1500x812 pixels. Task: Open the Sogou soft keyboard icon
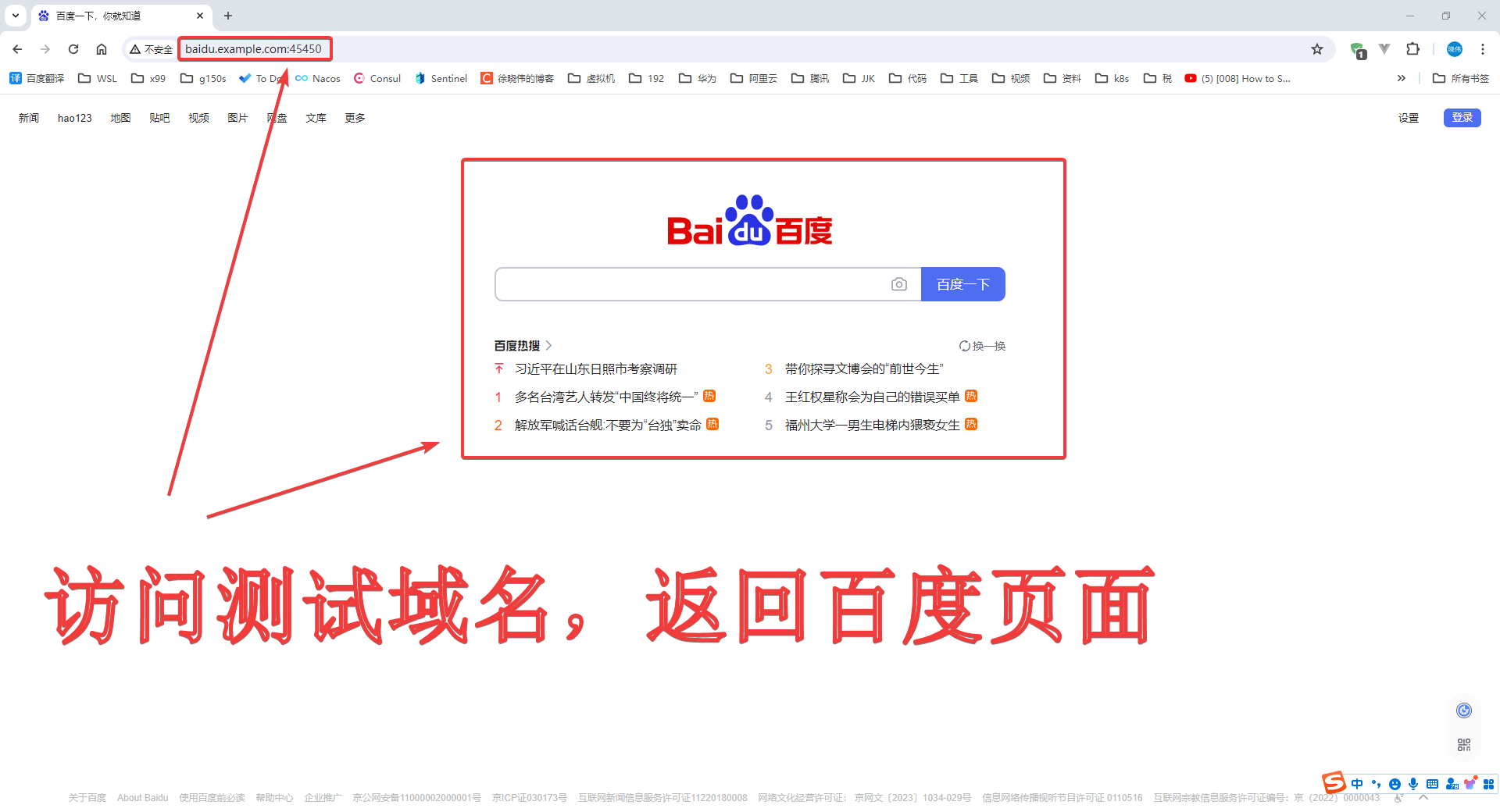(x=1432, y=784)
